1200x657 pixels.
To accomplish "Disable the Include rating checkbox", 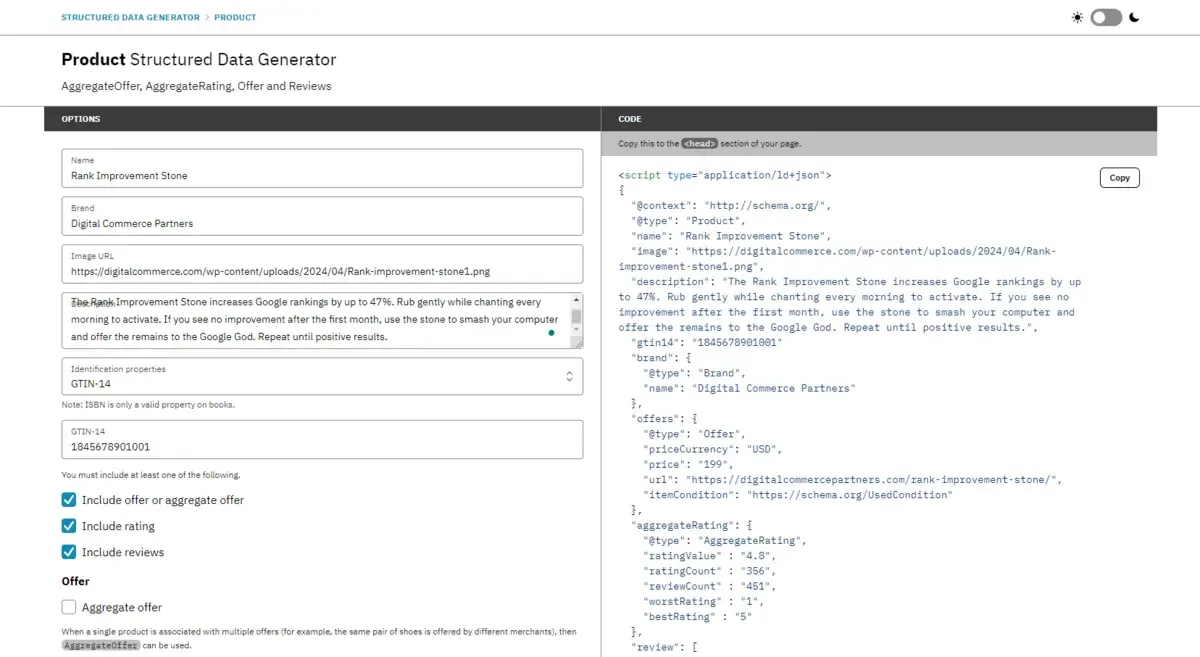I will tap(68, 526).
